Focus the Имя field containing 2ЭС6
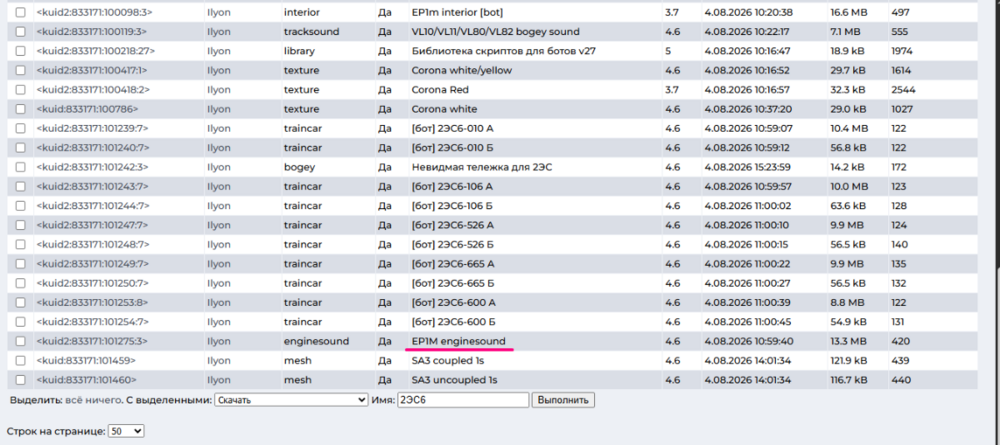1000x445 pixels. (463, 400)
